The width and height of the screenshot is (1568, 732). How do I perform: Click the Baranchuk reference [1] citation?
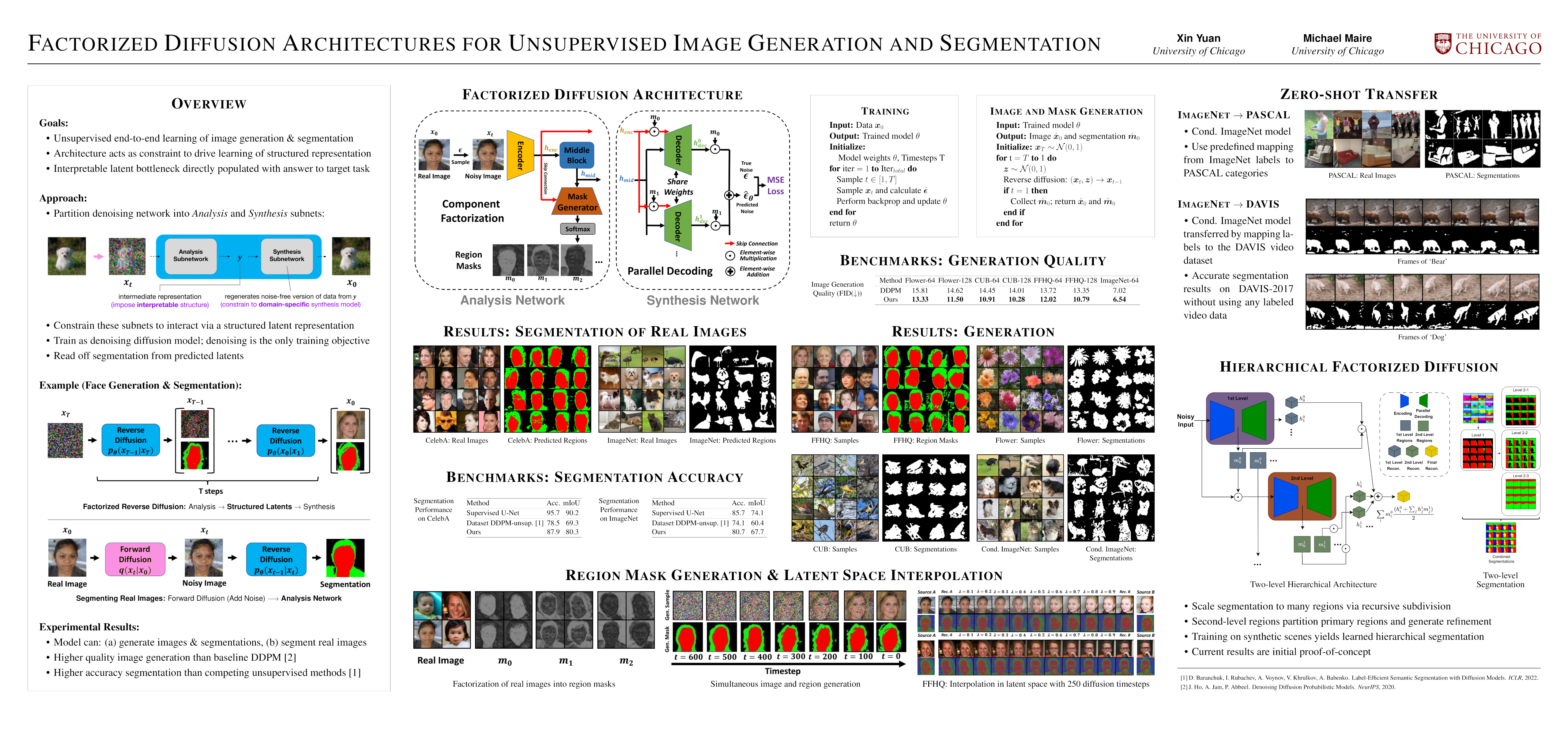coord(1359,678)
